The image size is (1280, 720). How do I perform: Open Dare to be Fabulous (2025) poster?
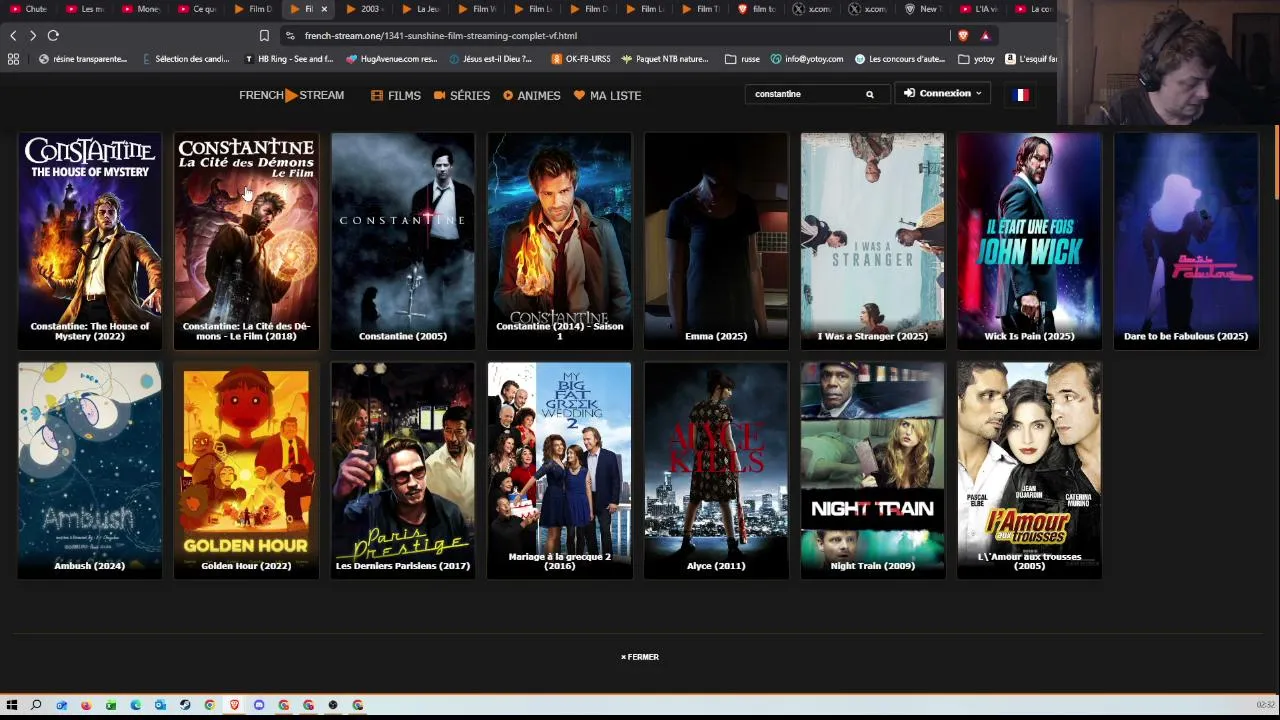point(1186,241)
